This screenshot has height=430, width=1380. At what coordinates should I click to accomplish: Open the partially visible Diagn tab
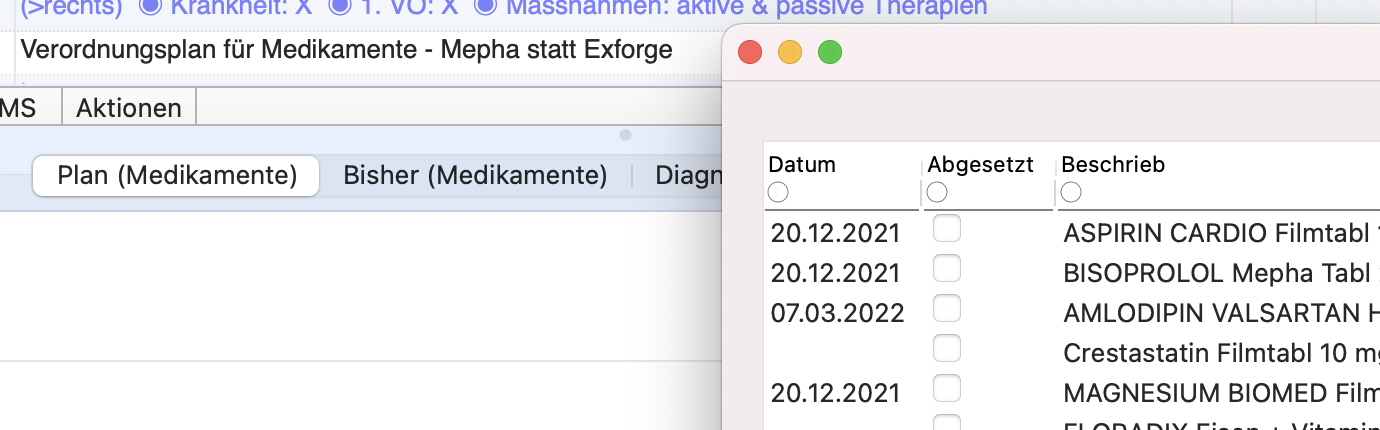[x=689, y=176]
